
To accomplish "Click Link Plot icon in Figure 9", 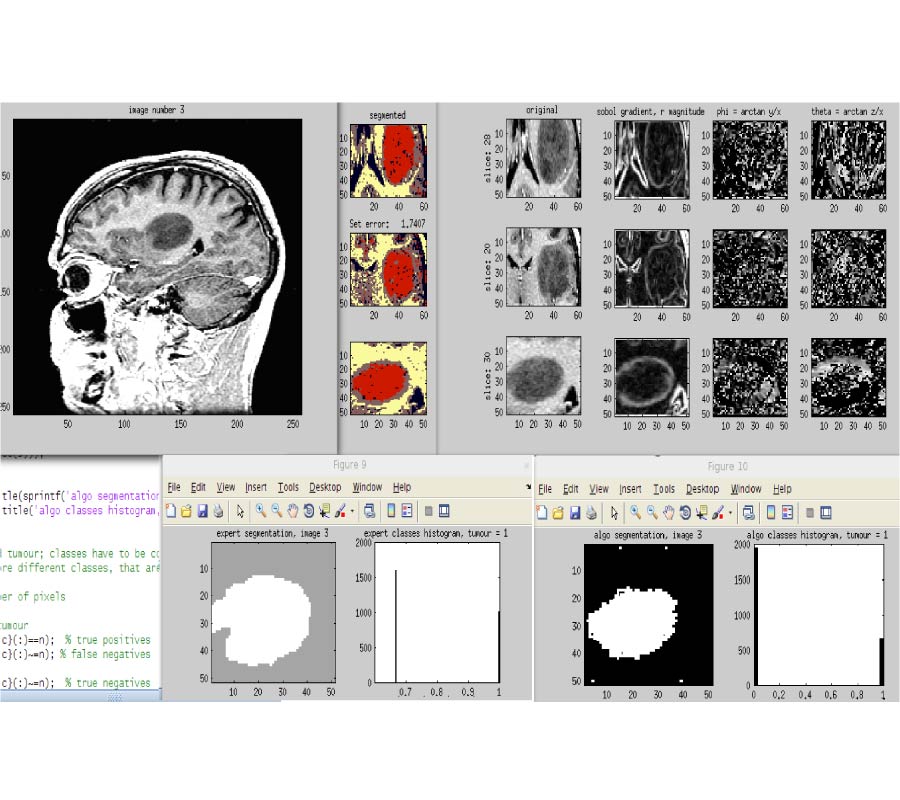I will 369,511.
